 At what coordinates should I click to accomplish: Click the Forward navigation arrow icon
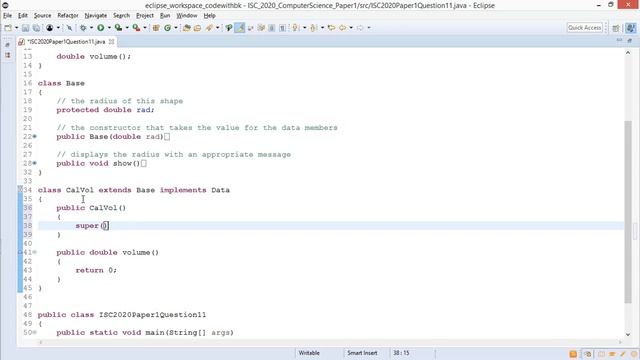coord(360,28)
